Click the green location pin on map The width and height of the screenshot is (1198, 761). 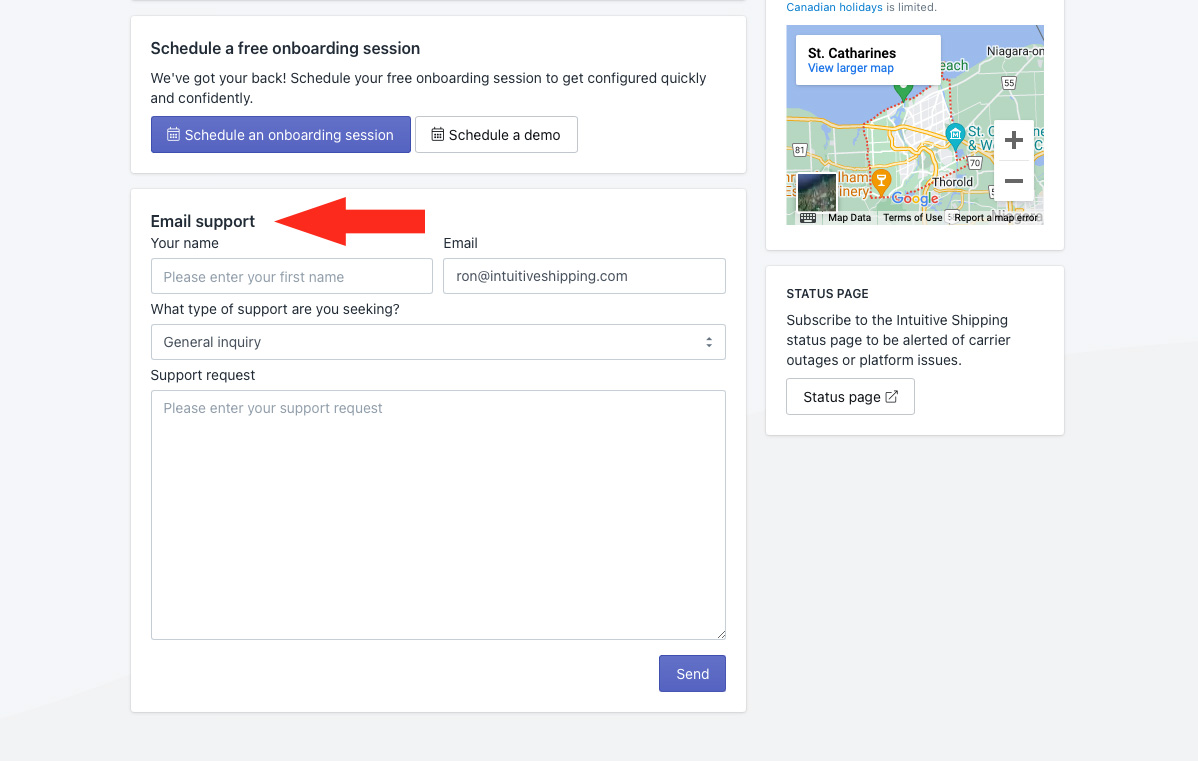(903, 91)
